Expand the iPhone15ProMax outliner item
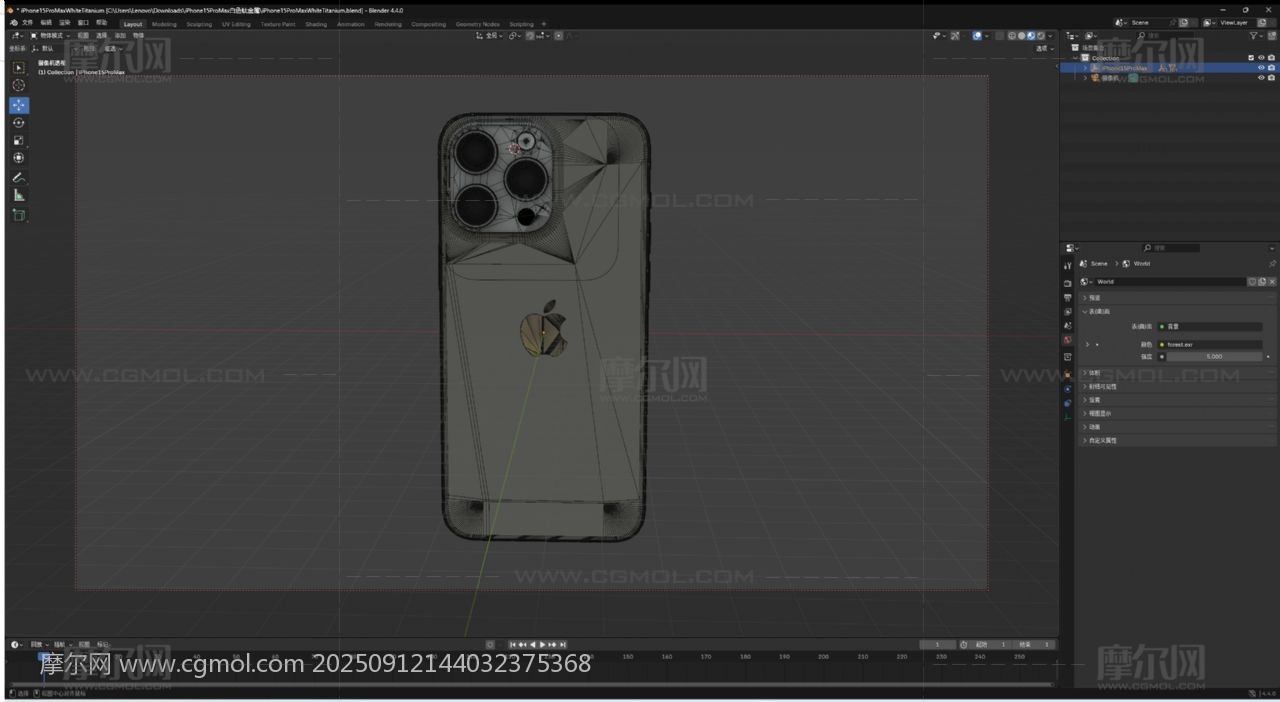 pyautogui.click(x=1085, y=68)
